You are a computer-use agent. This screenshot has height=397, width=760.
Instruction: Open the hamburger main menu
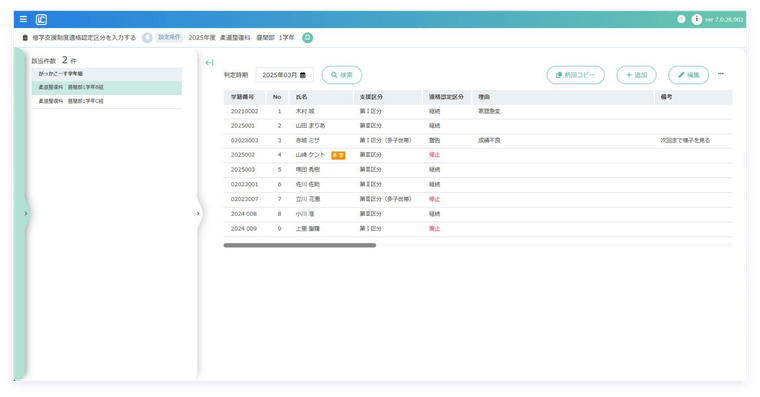[x=23, y=19]
